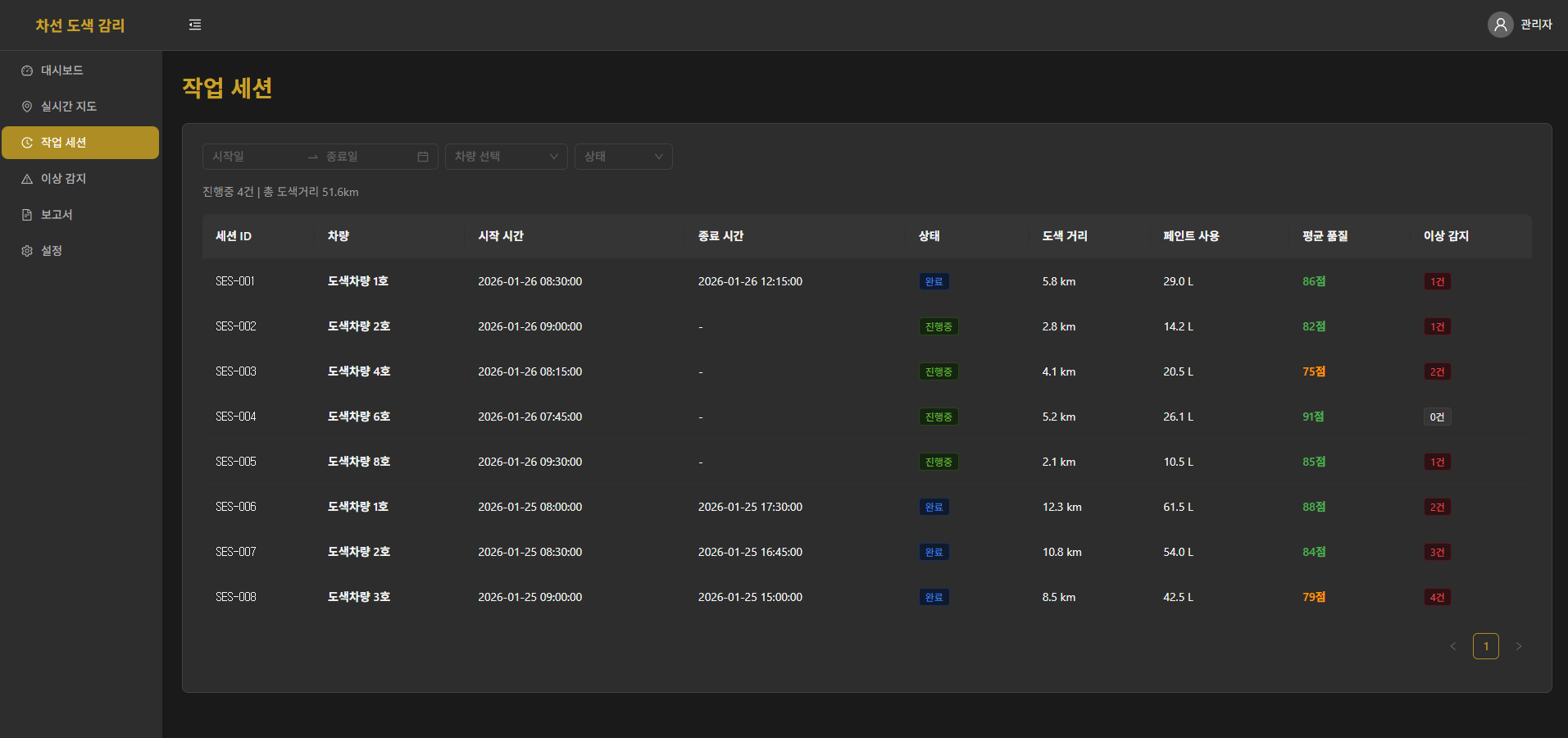Click the 설정 gear icon
Screen dimensions: 1568x738
(x=27, y=251)
